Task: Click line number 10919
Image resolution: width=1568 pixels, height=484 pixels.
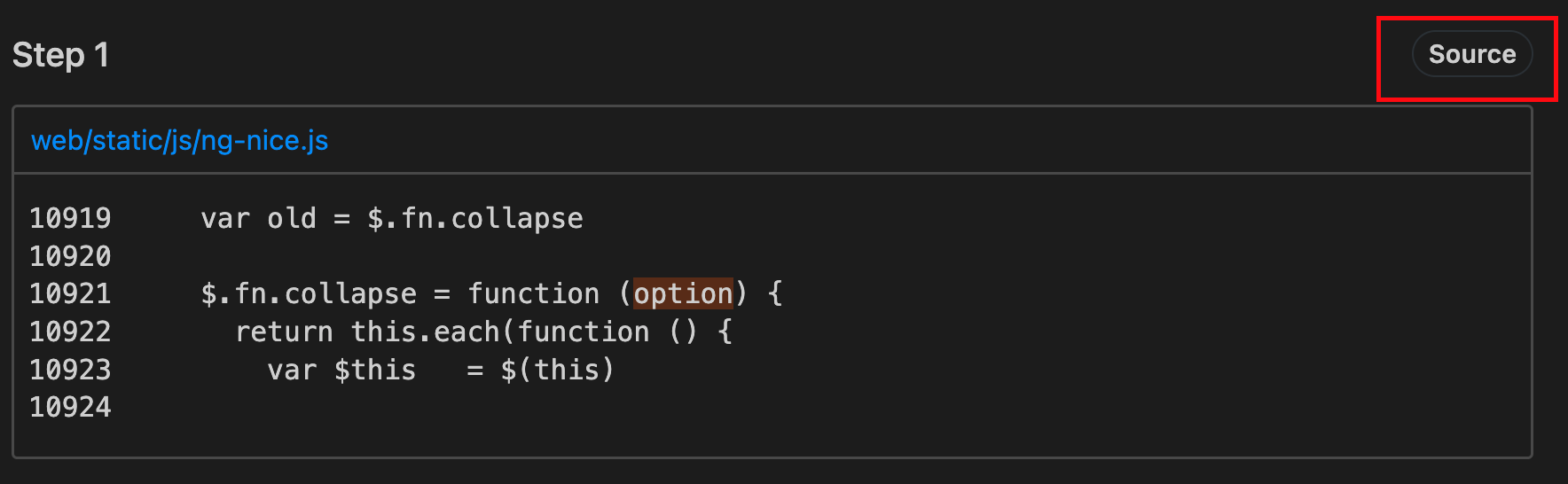Action: tap(70, 218)
